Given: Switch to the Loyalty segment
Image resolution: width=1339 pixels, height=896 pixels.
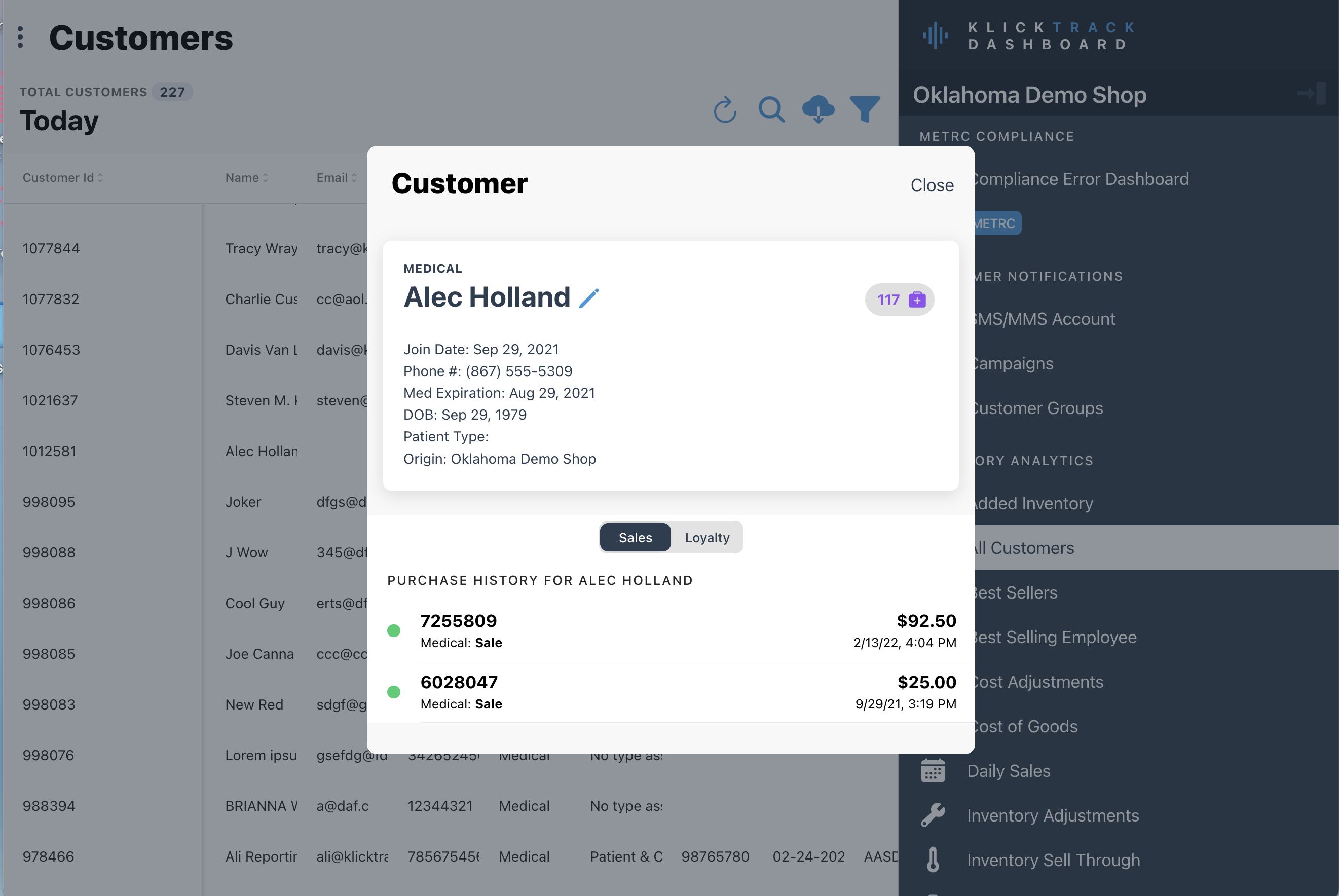Looking at the screenshot, I should pos(707,538).
